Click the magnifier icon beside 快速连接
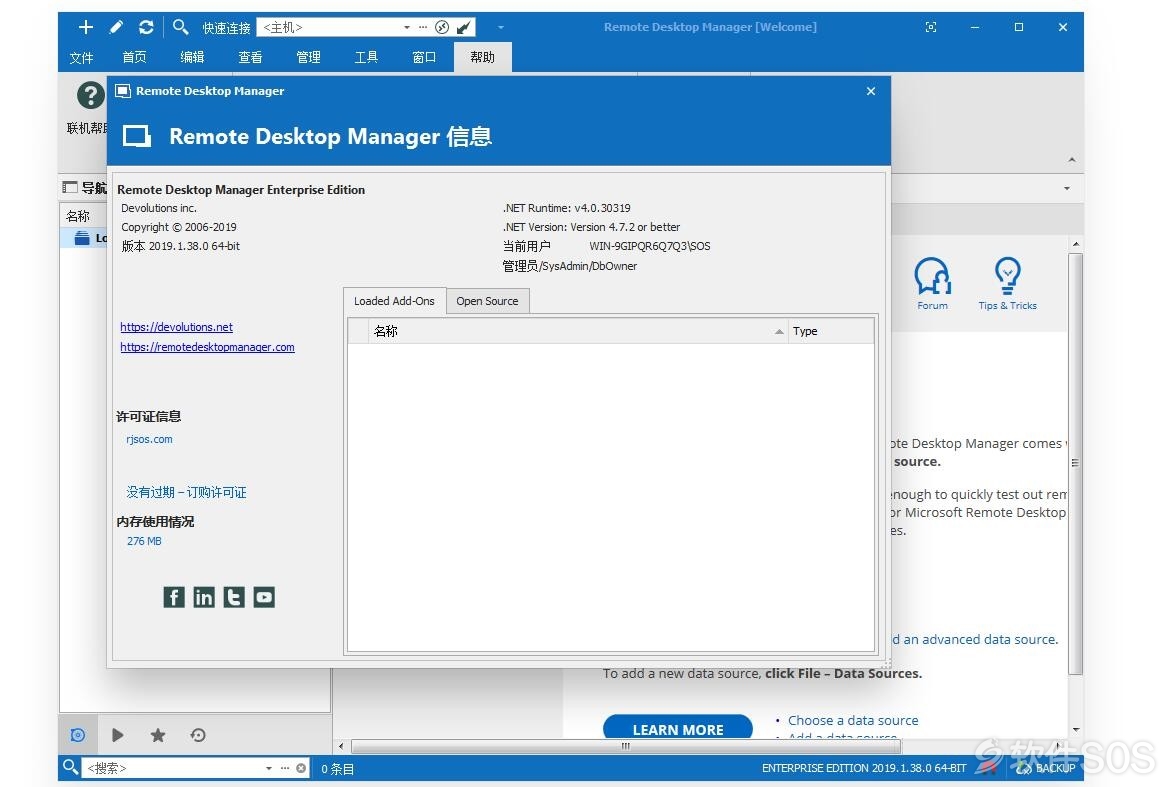This screenshot has width=1172, height=787. pyautogui.click(x=180, y=28)
